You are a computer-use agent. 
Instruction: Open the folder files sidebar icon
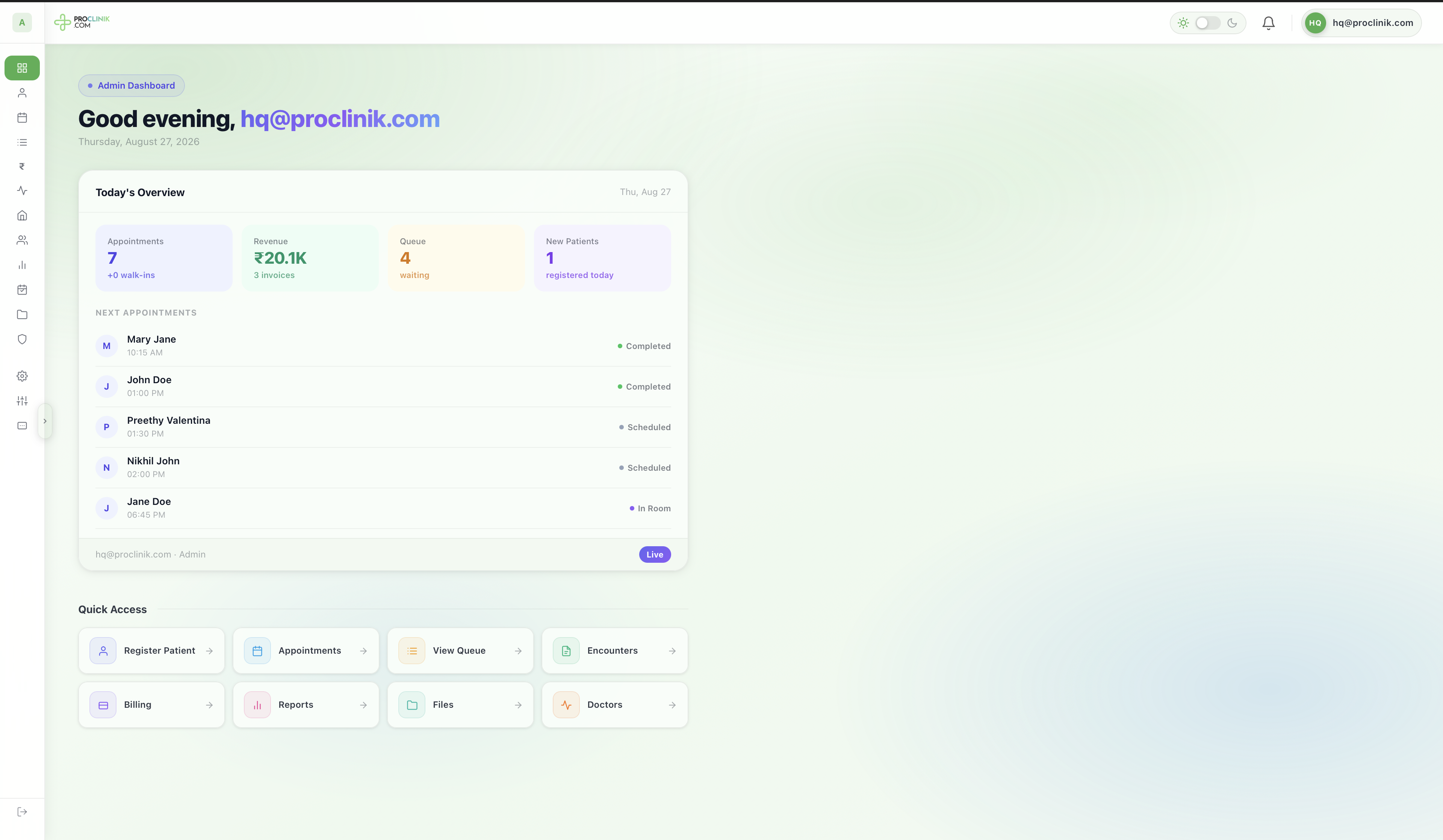pos(22,314)
